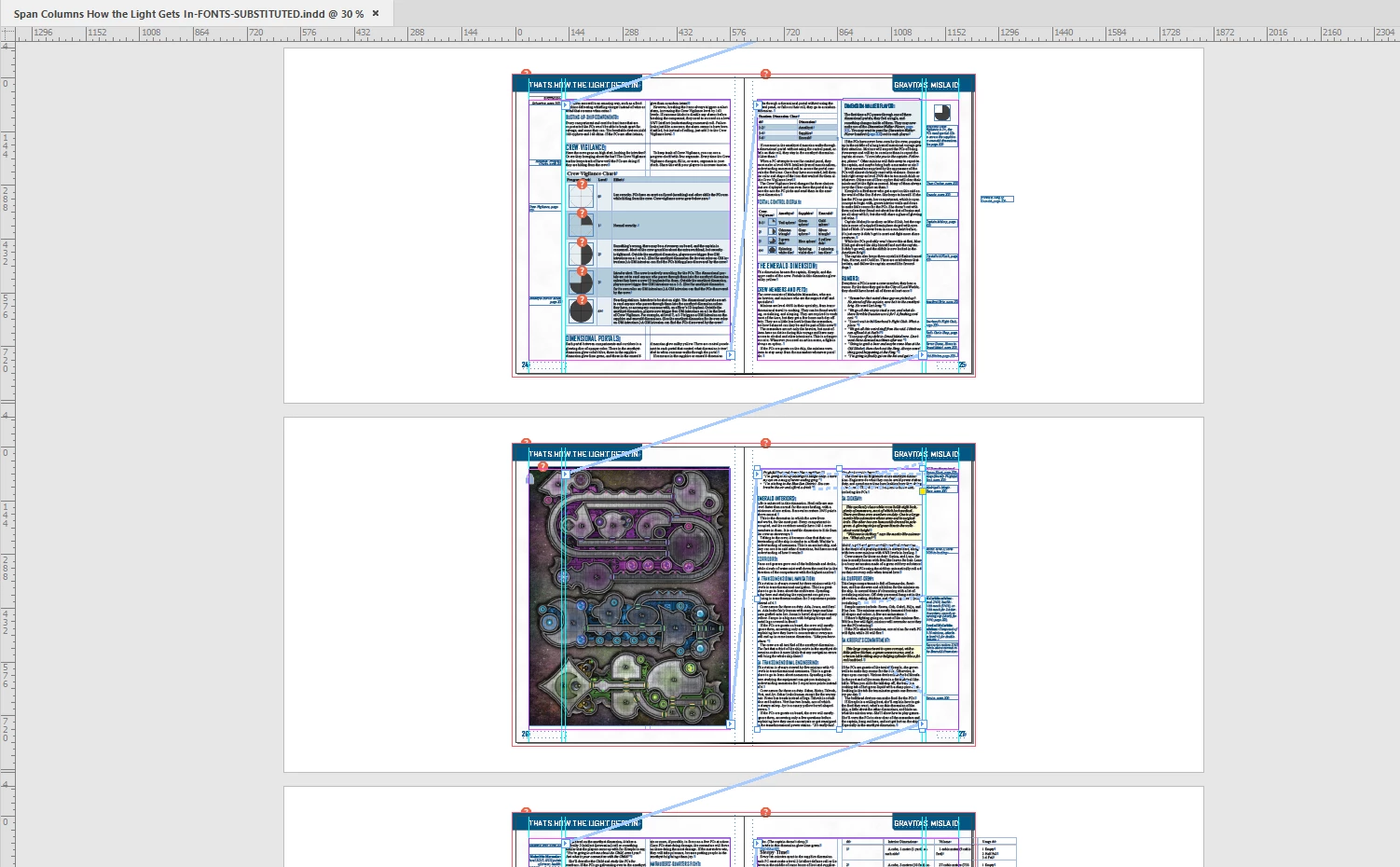The width and height of the screenshot is (1400, 867).
Task: Select the quarter-filled Crew Vigilance clock
Action: click(581, 225)
